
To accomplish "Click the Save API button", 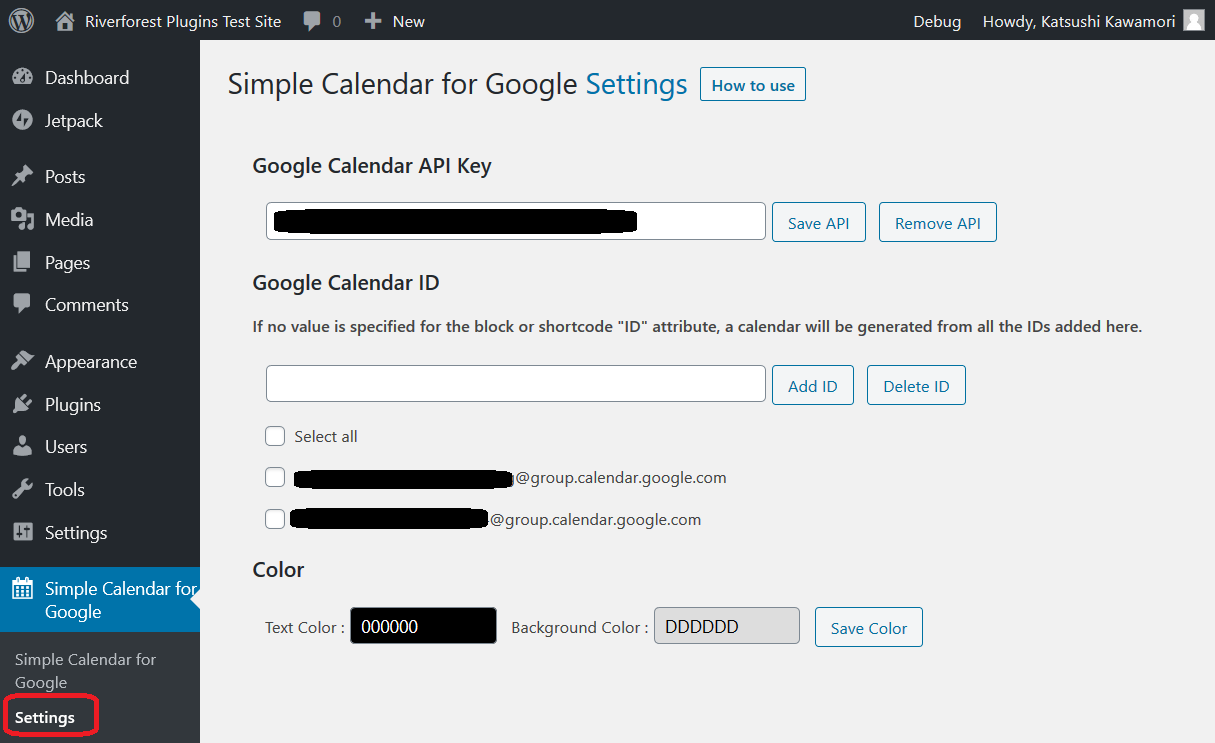I will click(819, 222).
